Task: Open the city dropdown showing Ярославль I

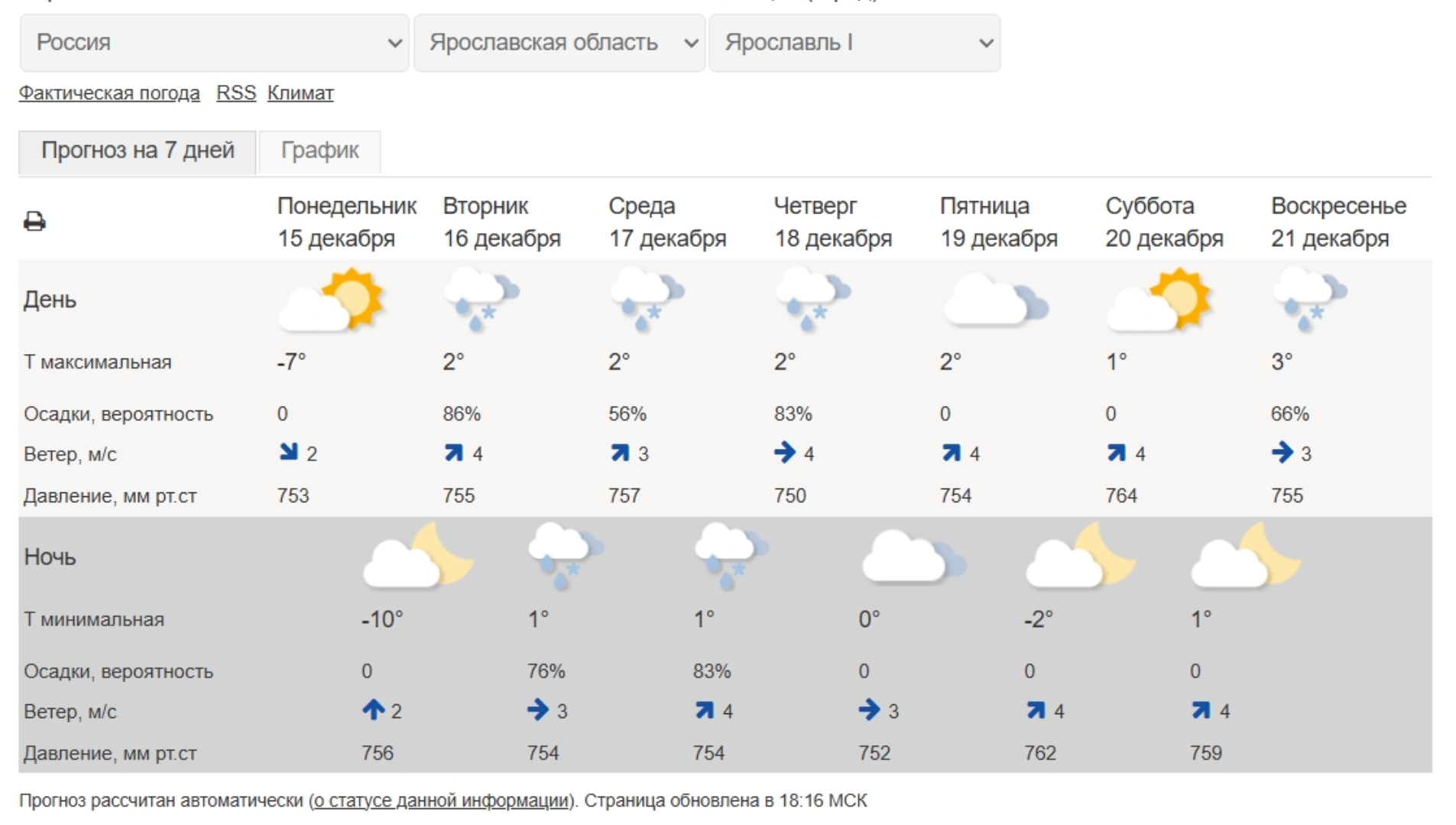Action: (854, 43)
